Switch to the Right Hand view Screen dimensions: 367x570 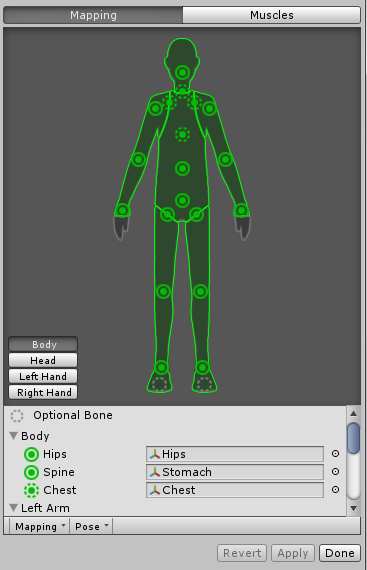[43, 392]
